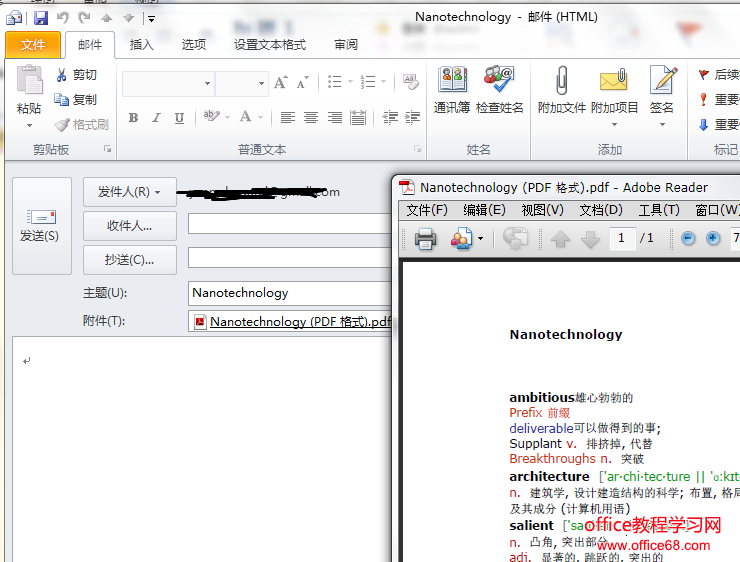
Task: Click 签名 signature button
Action: click(x=662, y=96)
